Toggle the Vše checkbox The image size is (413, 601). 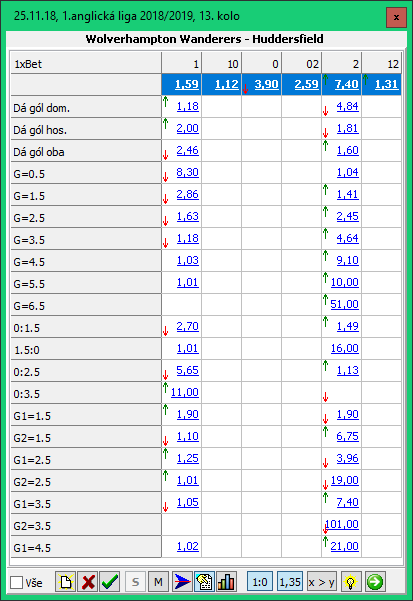16,583
